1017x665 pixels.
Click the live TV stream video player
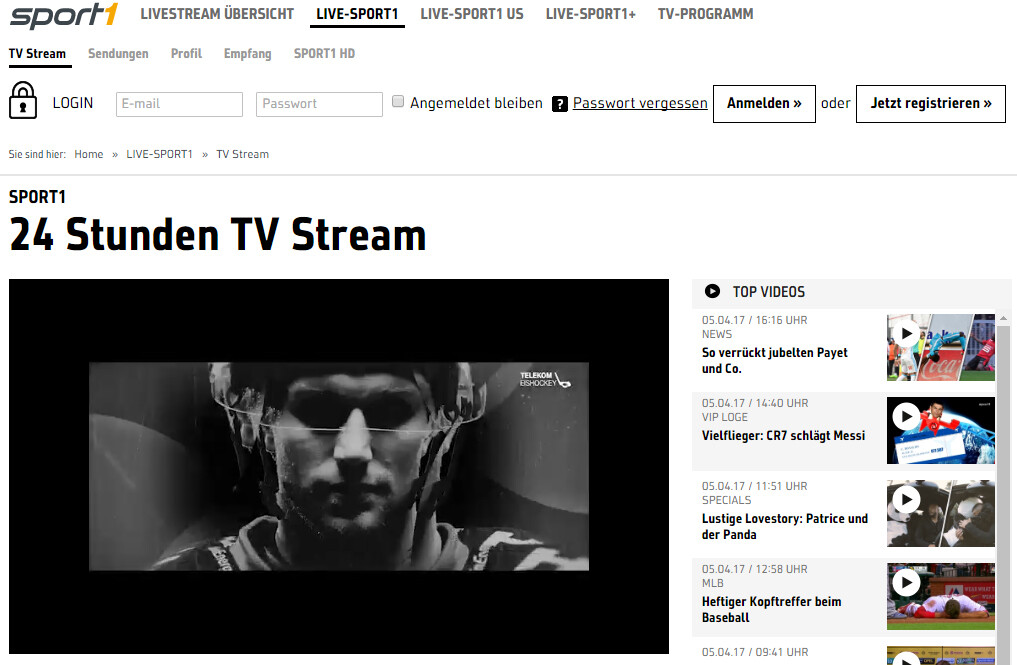(339, 466)
